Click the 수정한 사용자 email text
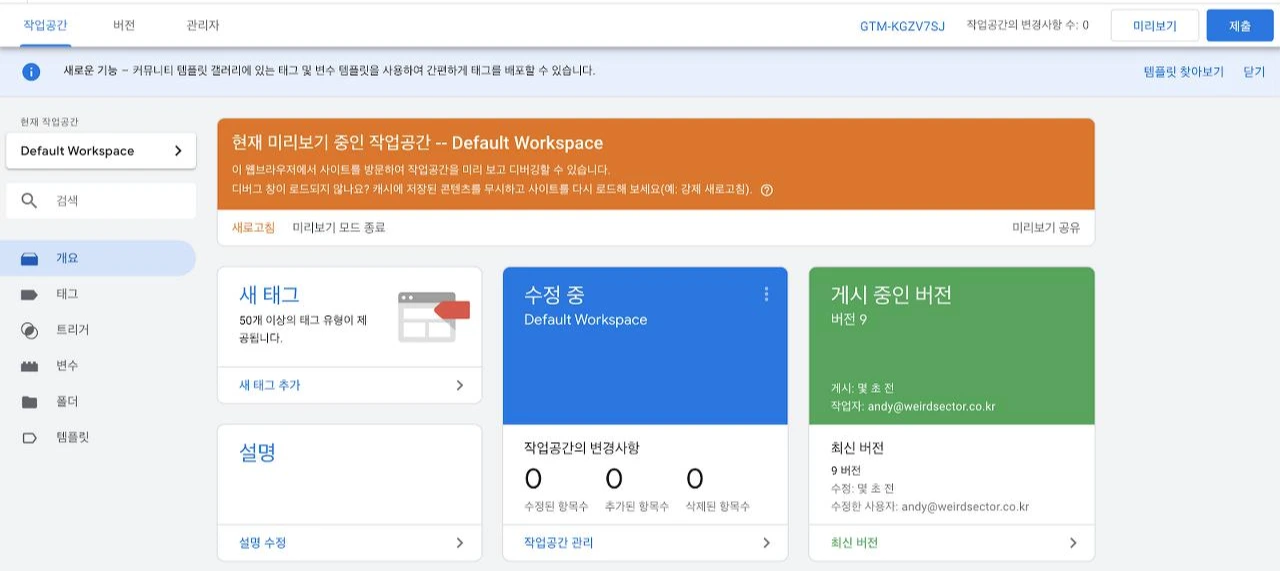 930,507
